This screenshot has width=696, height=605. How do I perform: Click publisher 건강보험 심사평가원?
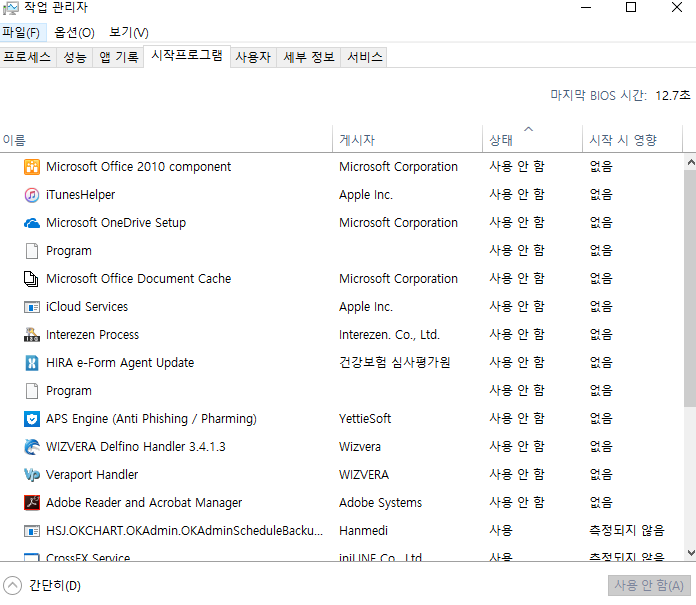coord(395,363)
